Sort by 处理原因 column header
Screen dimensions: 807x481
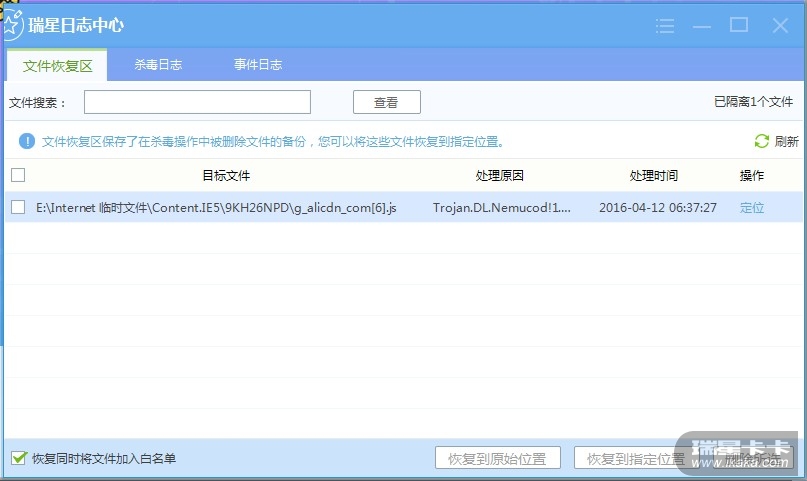tap(499, 175)
